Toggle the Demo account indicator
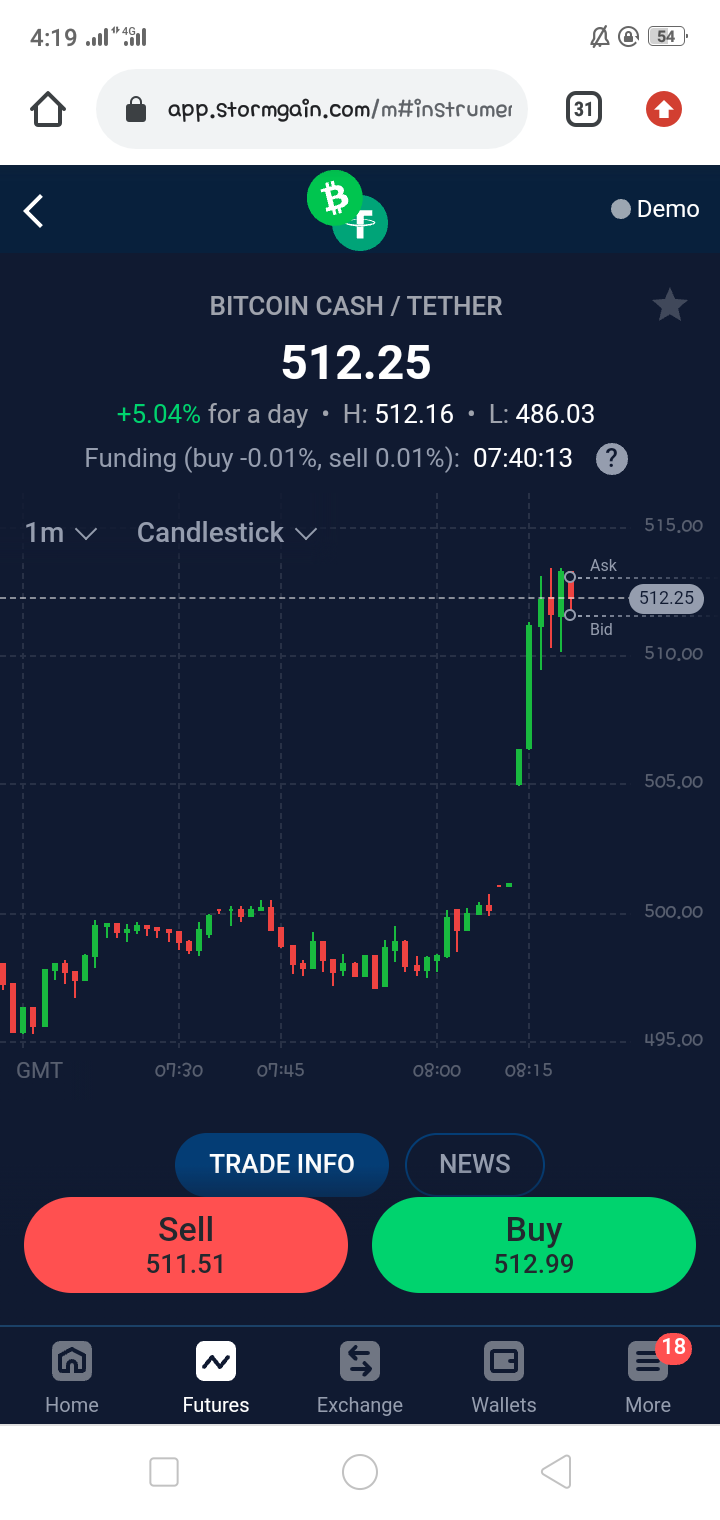The width and height of the screenshot is (720, 1520). pos(655,209)
